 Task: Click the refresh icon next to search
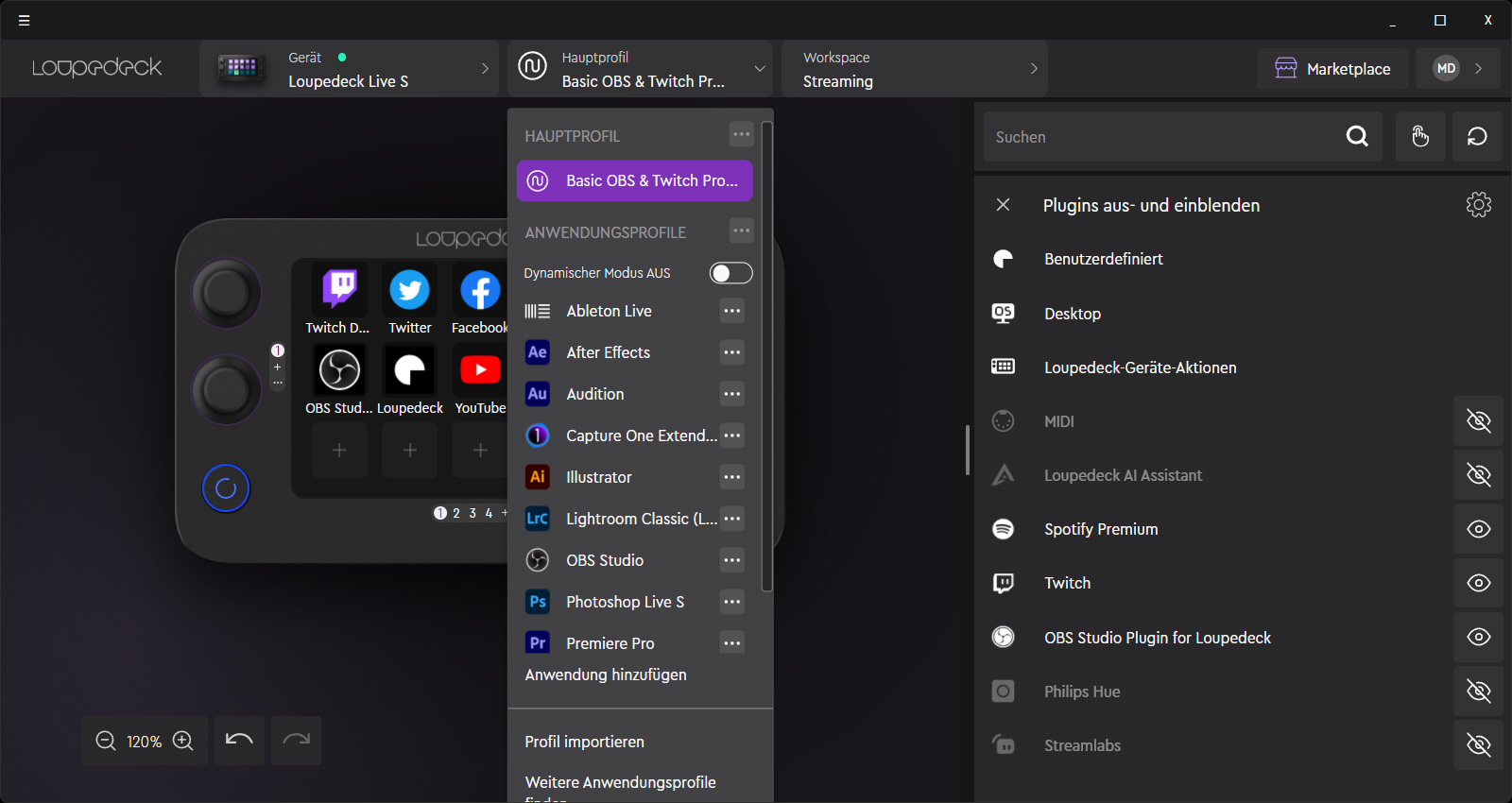point(1477,137)
